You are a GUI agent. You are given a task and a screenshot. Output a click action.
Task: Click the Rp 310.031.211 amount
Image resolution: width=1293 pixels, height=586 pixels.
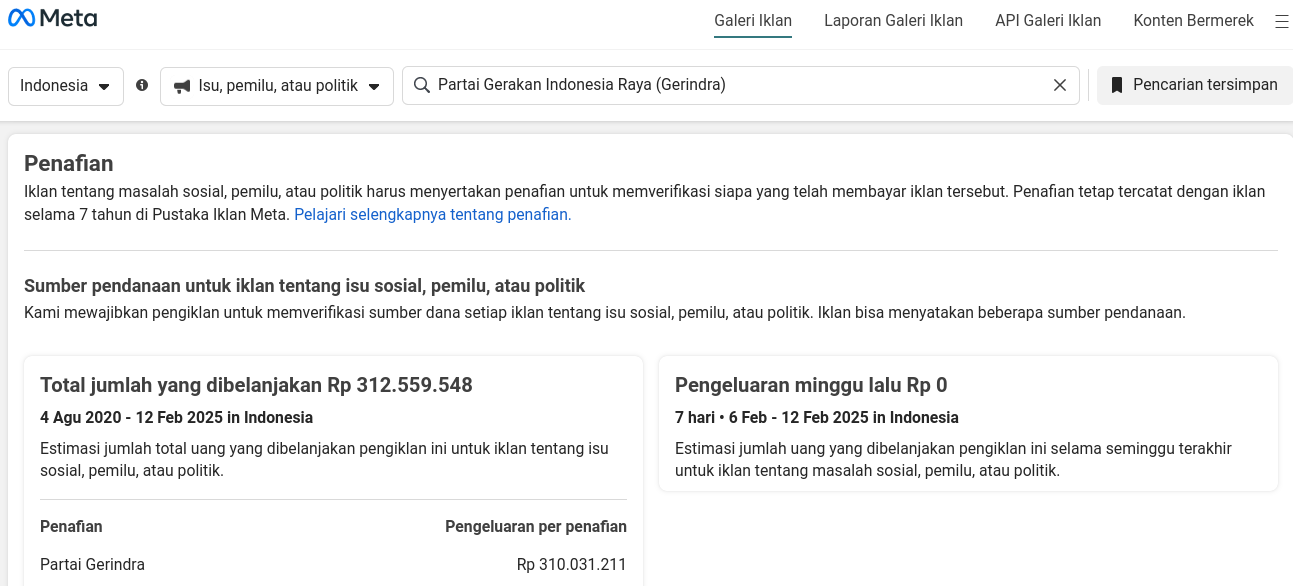point(572,564)
